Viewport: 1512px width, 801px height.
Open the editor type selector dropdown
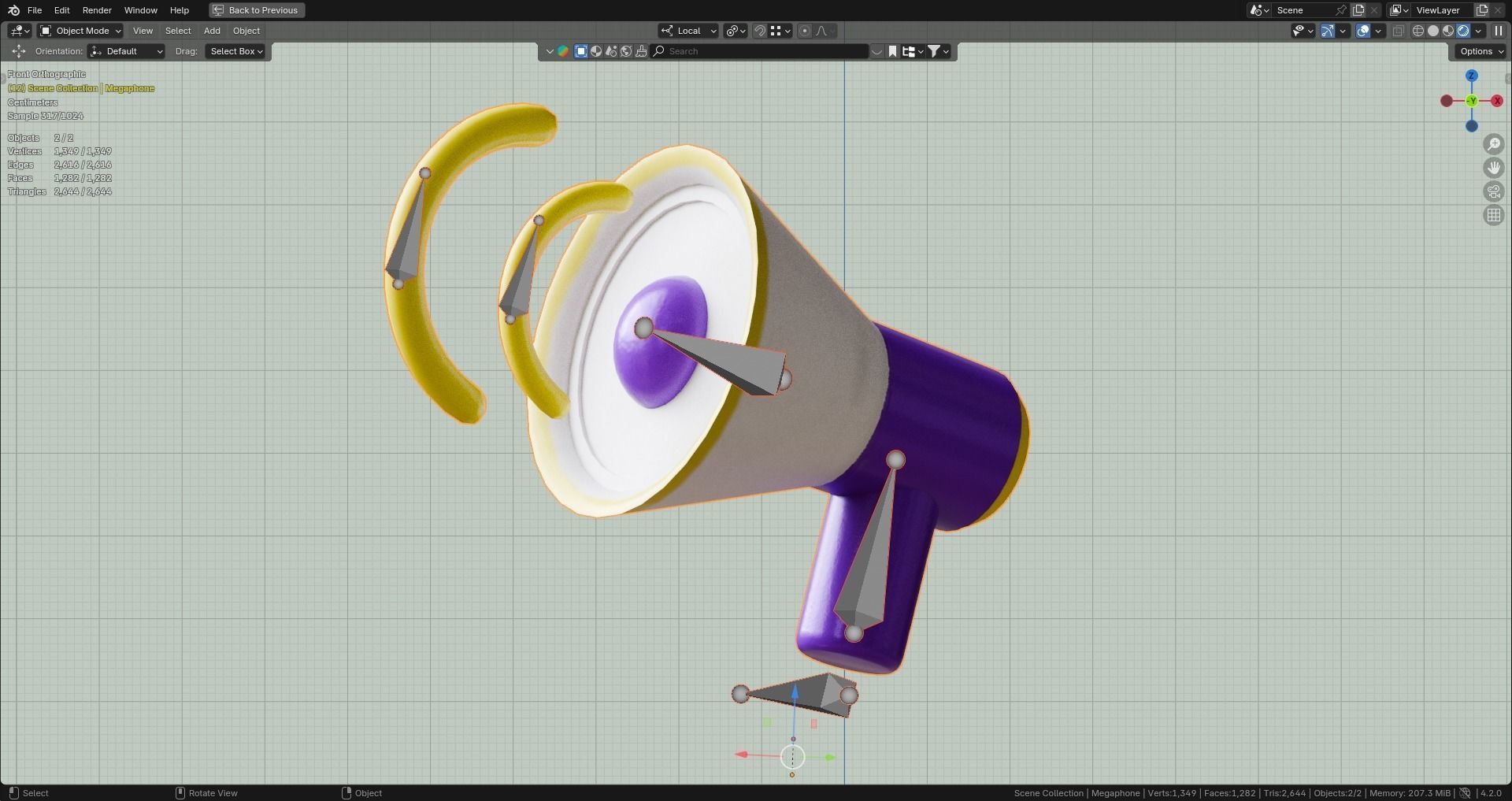[x=20, y=31]
